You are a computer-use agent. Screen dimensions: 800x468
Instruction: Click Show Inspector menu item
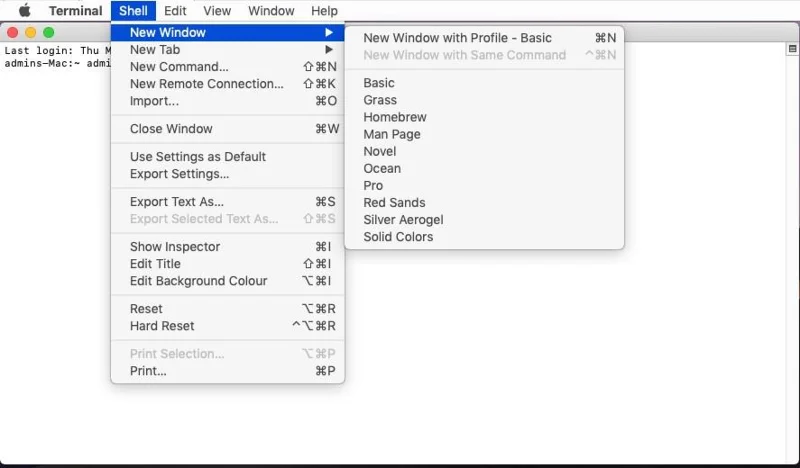pyautogui.click(x=175, y=247)
